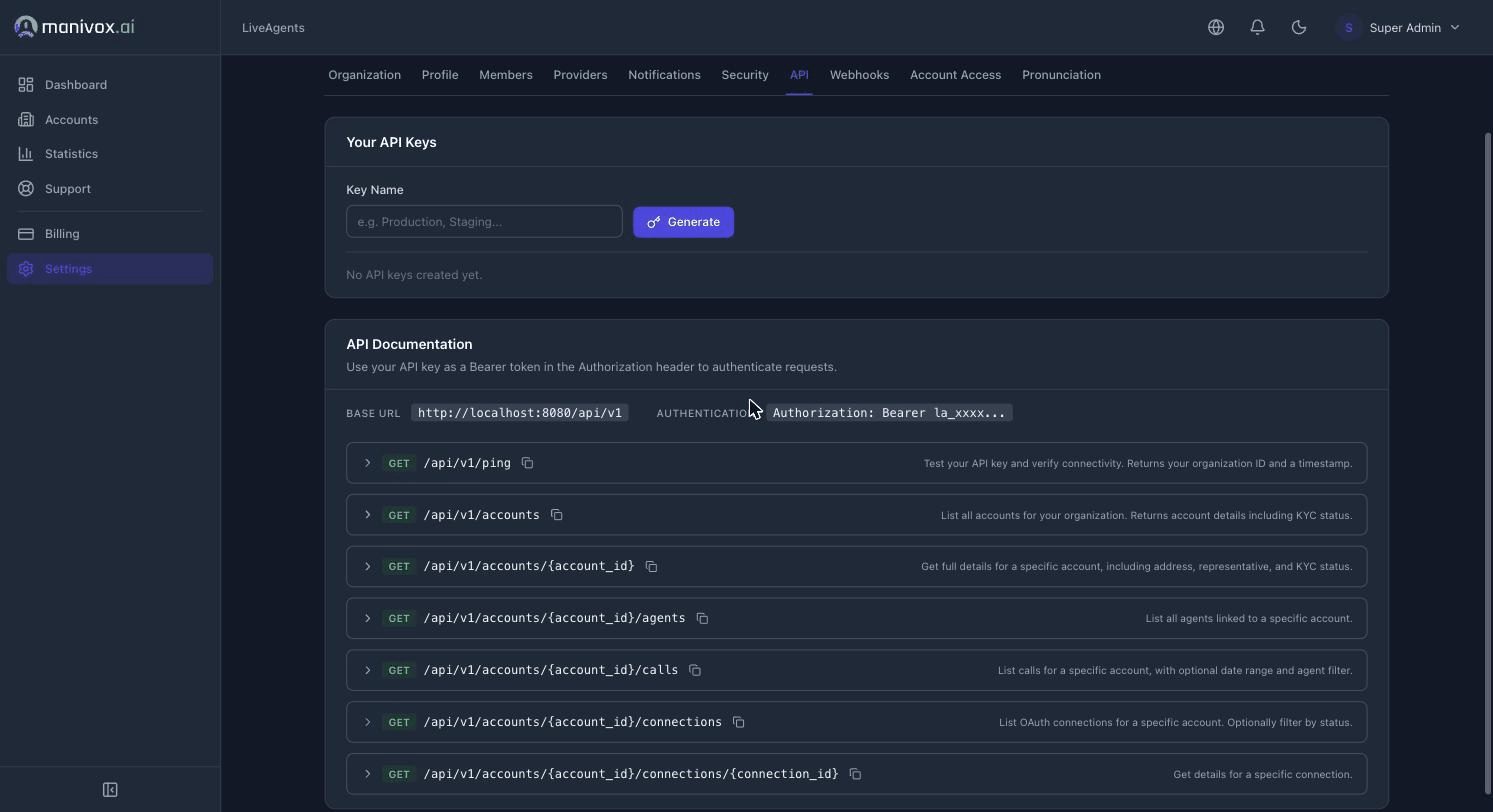
Task: Switch to the Profile tab
Action: tap(440, 75)
